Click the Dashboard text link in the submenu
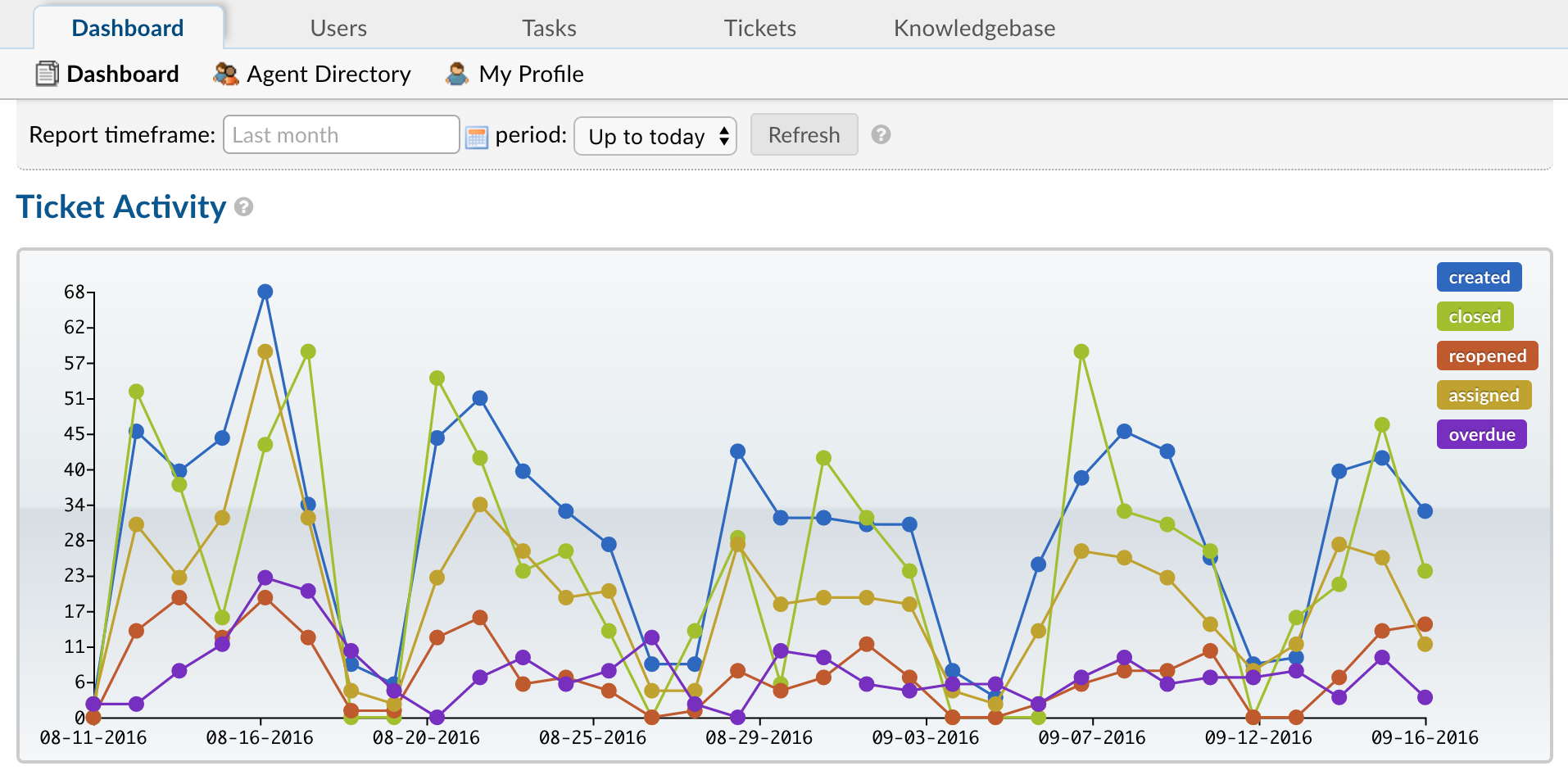This screenshot has height=775, width=1568. click(x=123, y=74)
